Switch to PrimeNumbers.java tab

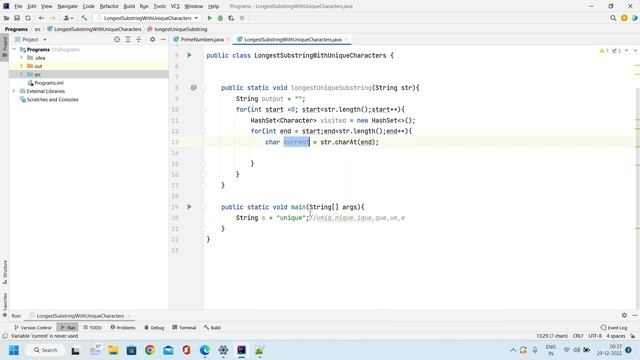click(x=202, y=40)
